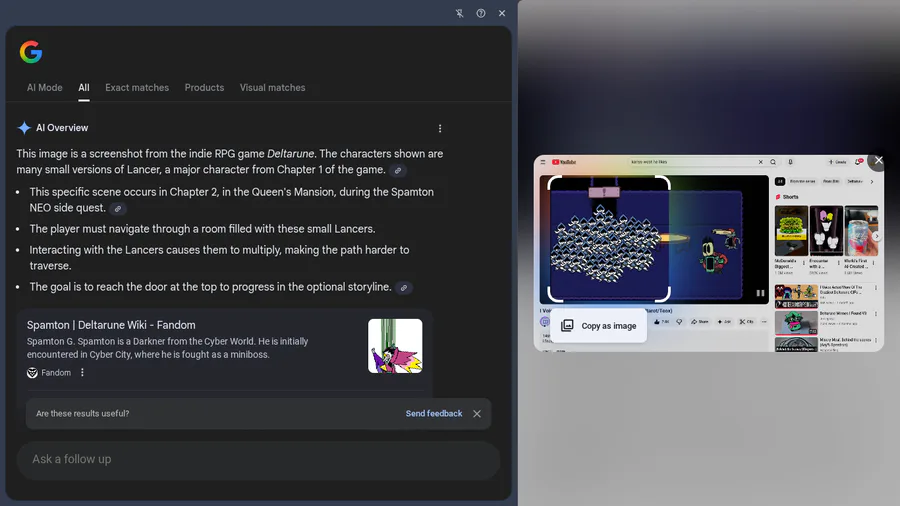Click the image icon in Copy as image
Screen dimensions: 900x506
[567, 326]
